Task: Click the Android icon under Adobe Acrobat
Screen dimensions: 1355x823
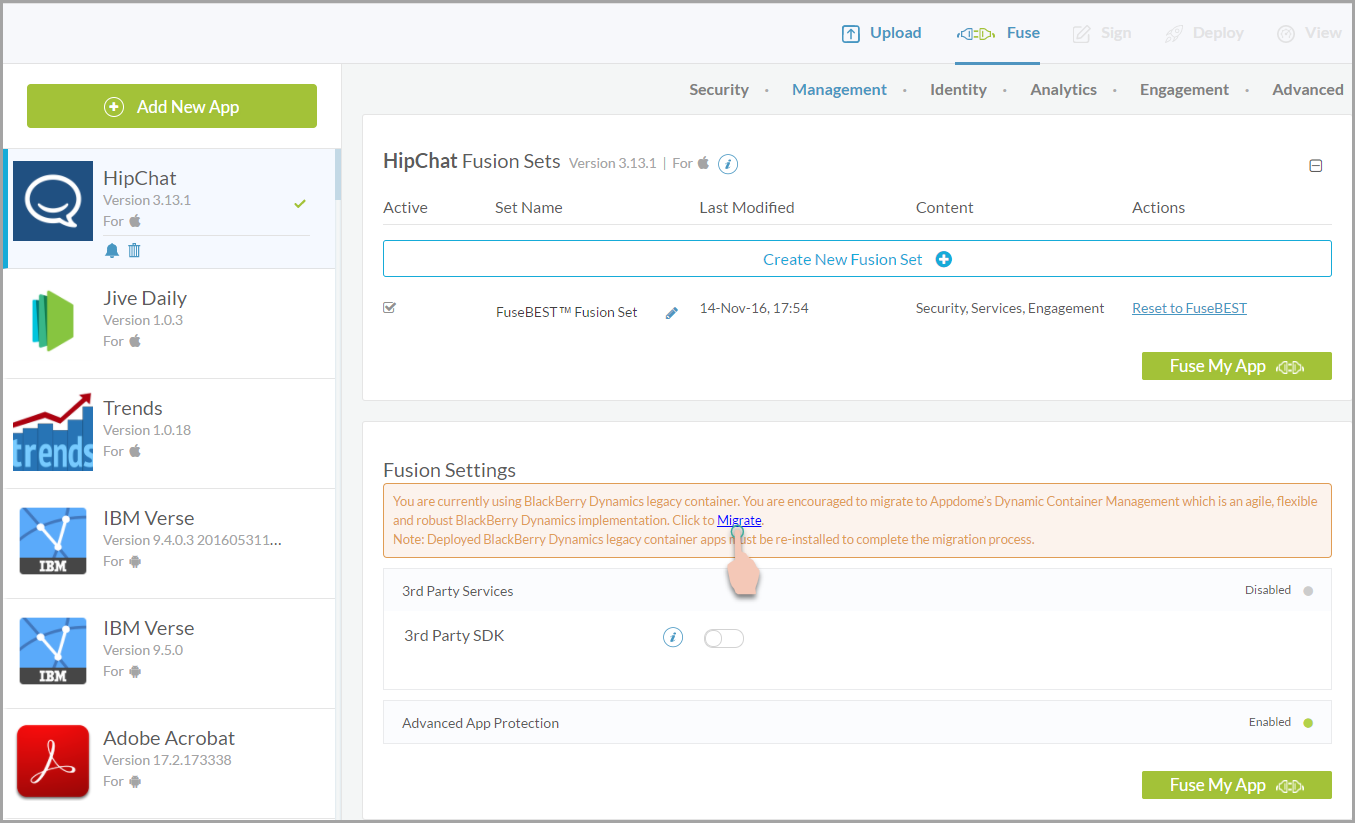Action: (x=135, y=781)
